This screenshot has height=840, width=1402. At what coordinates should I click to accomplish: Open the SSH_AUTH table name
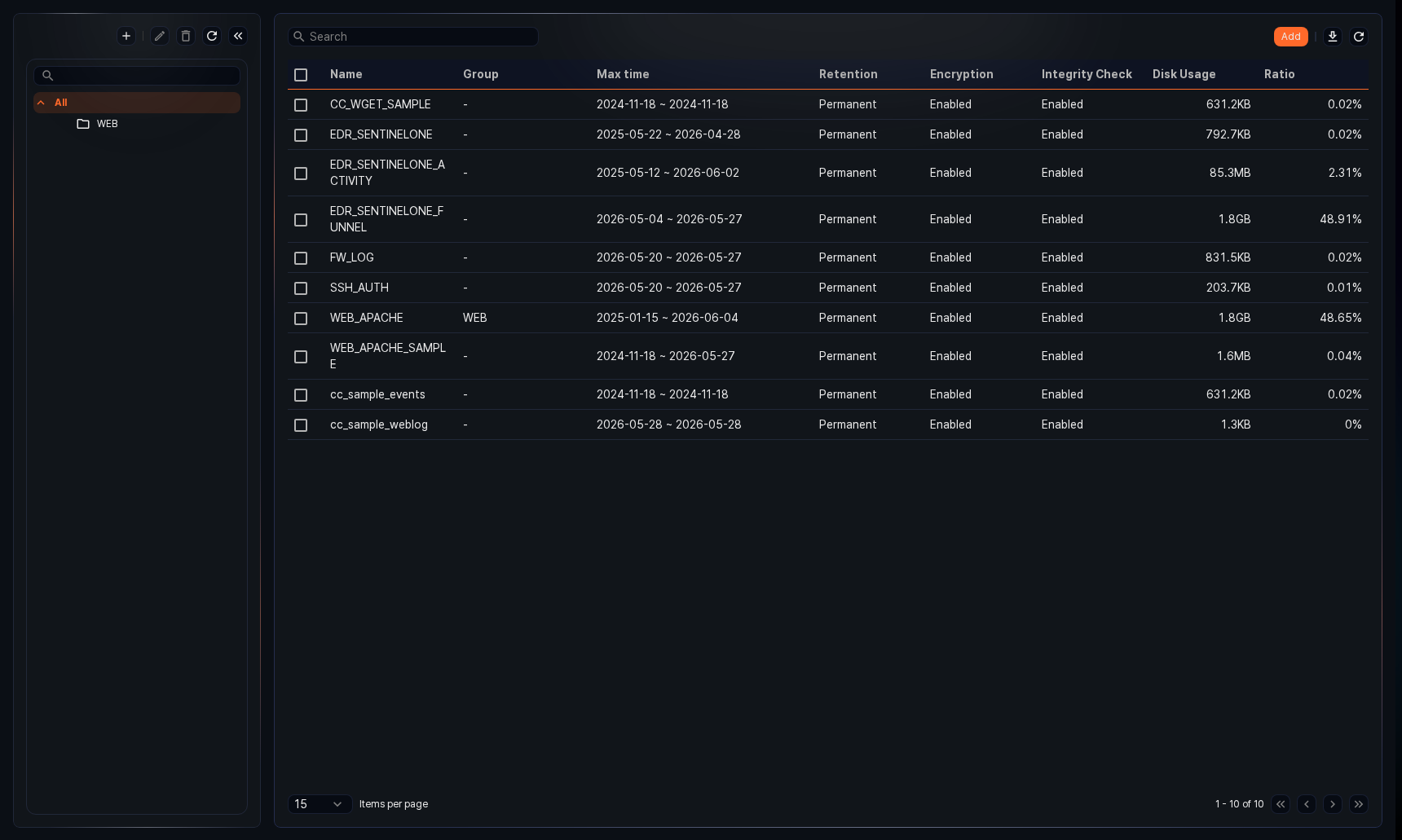point(359,288)
